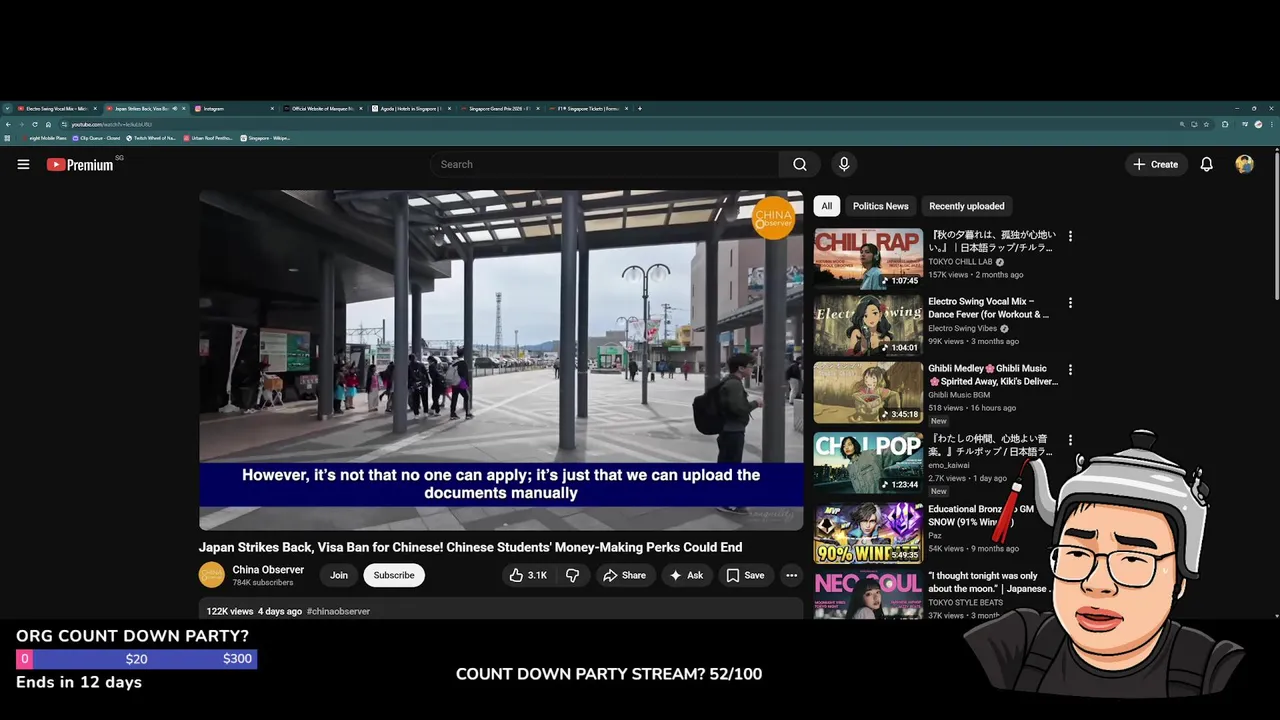Open the browser extensions puzzle icon
Viewport: 1280px width, 720px height.
pos(1225,124)
